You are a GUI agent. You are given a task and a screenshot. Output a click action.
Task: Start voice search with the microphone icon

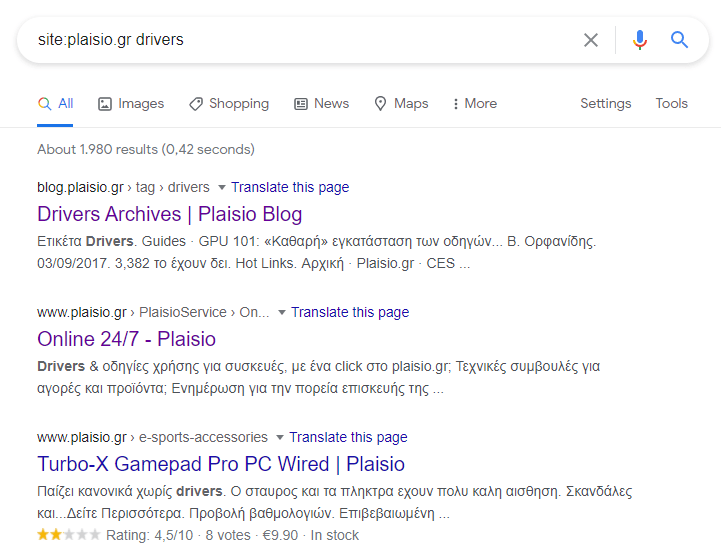pos(640,40)
